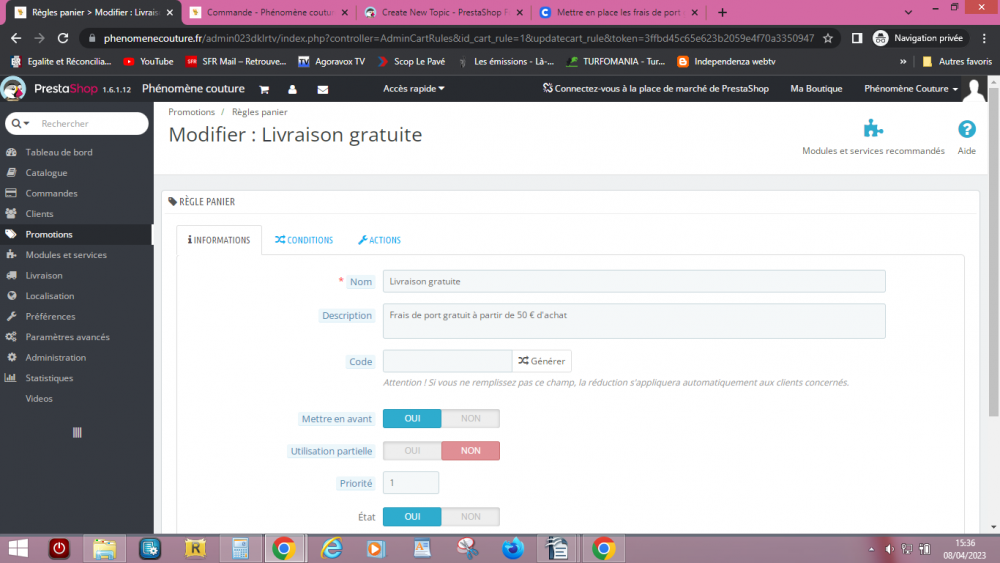Image resolution: width=1000 pixels, height=563 pixels.
Task: Close the Commande - Phénomène couture tab
Action: tap(344, 12)
